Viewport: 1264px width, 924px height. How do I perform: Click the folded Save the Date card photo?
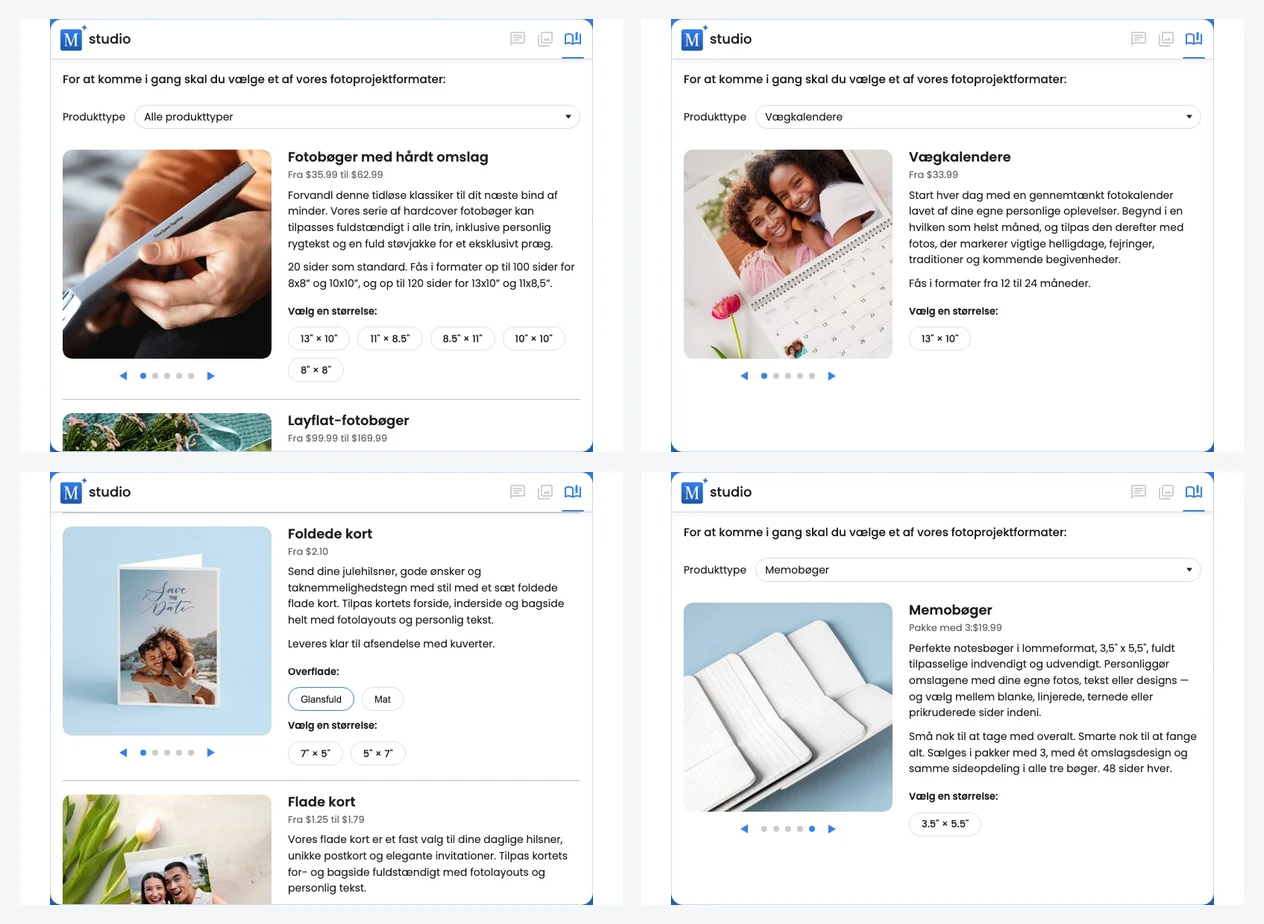[x=167, y=631]
